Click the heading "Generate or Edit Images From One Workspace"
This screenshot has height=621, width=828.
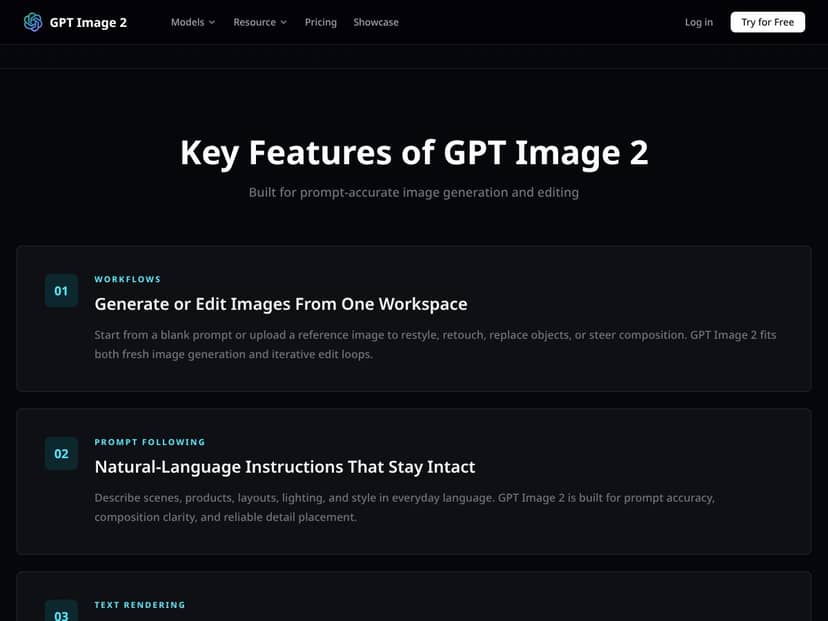[x=280, y=304]
